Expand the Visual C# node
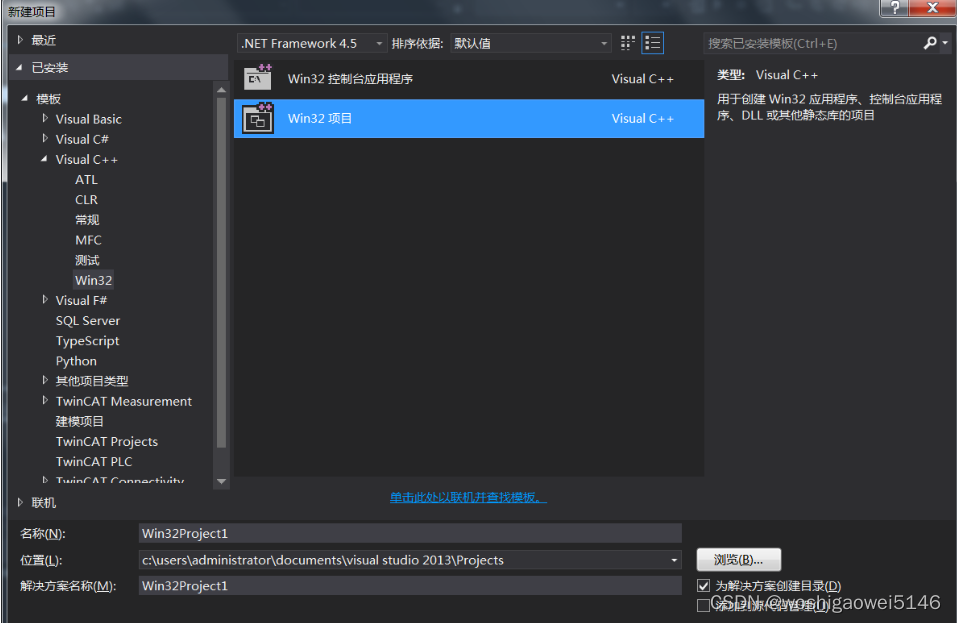This screenshot has height=623, width=957. pyautogui.click(x=45, y=139)
